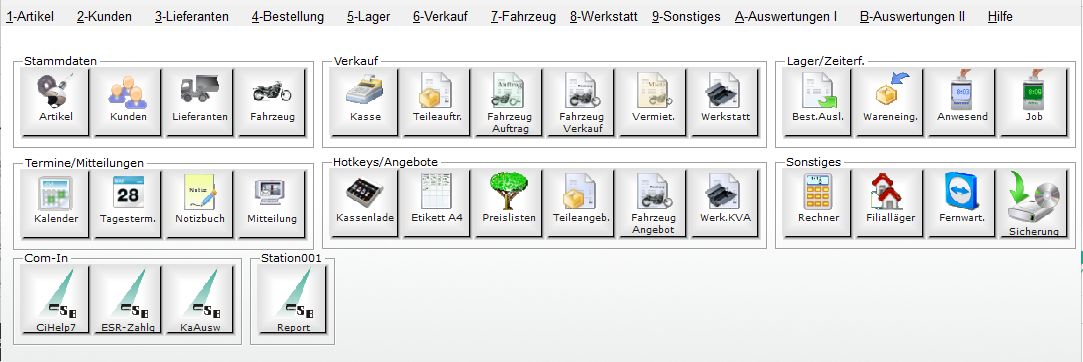
Task: Open Wareneing. goods receipt icon
Action: click(890, 101)
